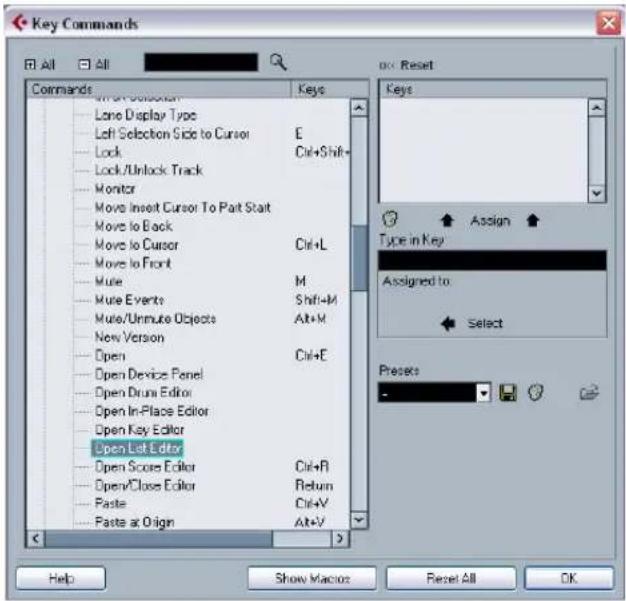Select Move Insert Cursor To Part Start

(x=182, y=207)
